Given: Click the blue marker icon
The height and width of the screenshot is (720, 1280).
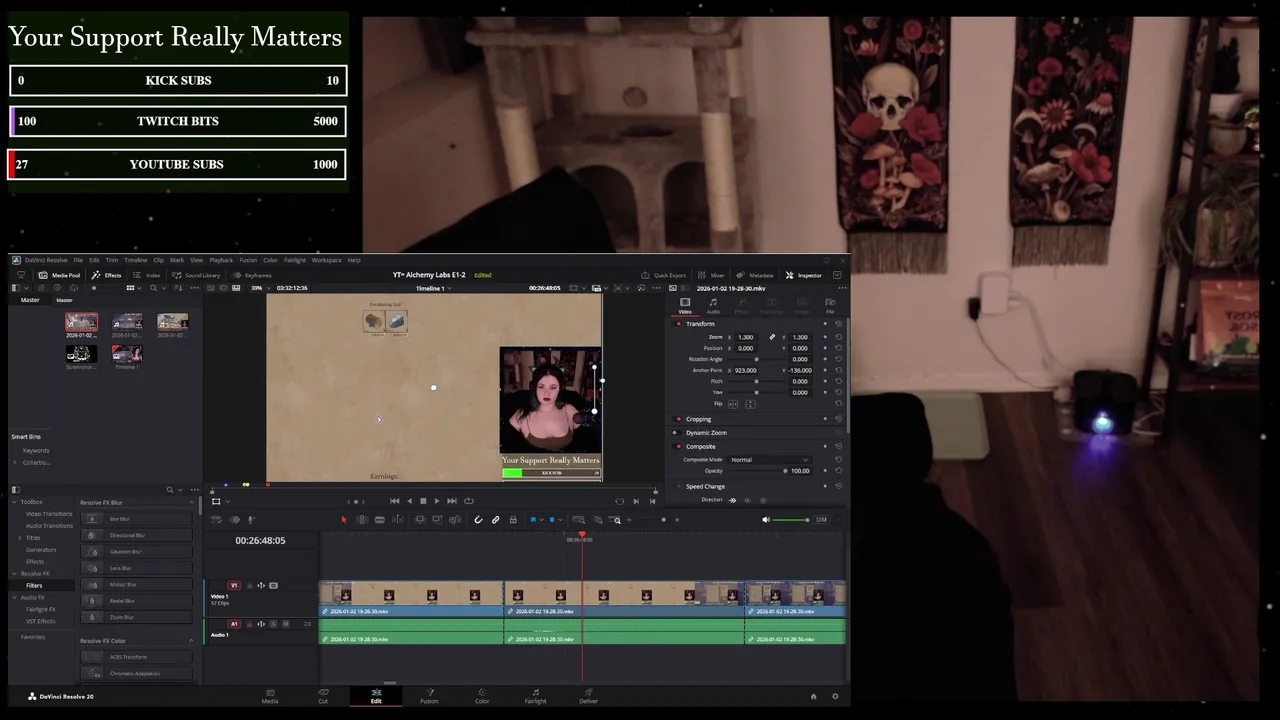Looking at the screenshot, I should click(x=551, y=520).
